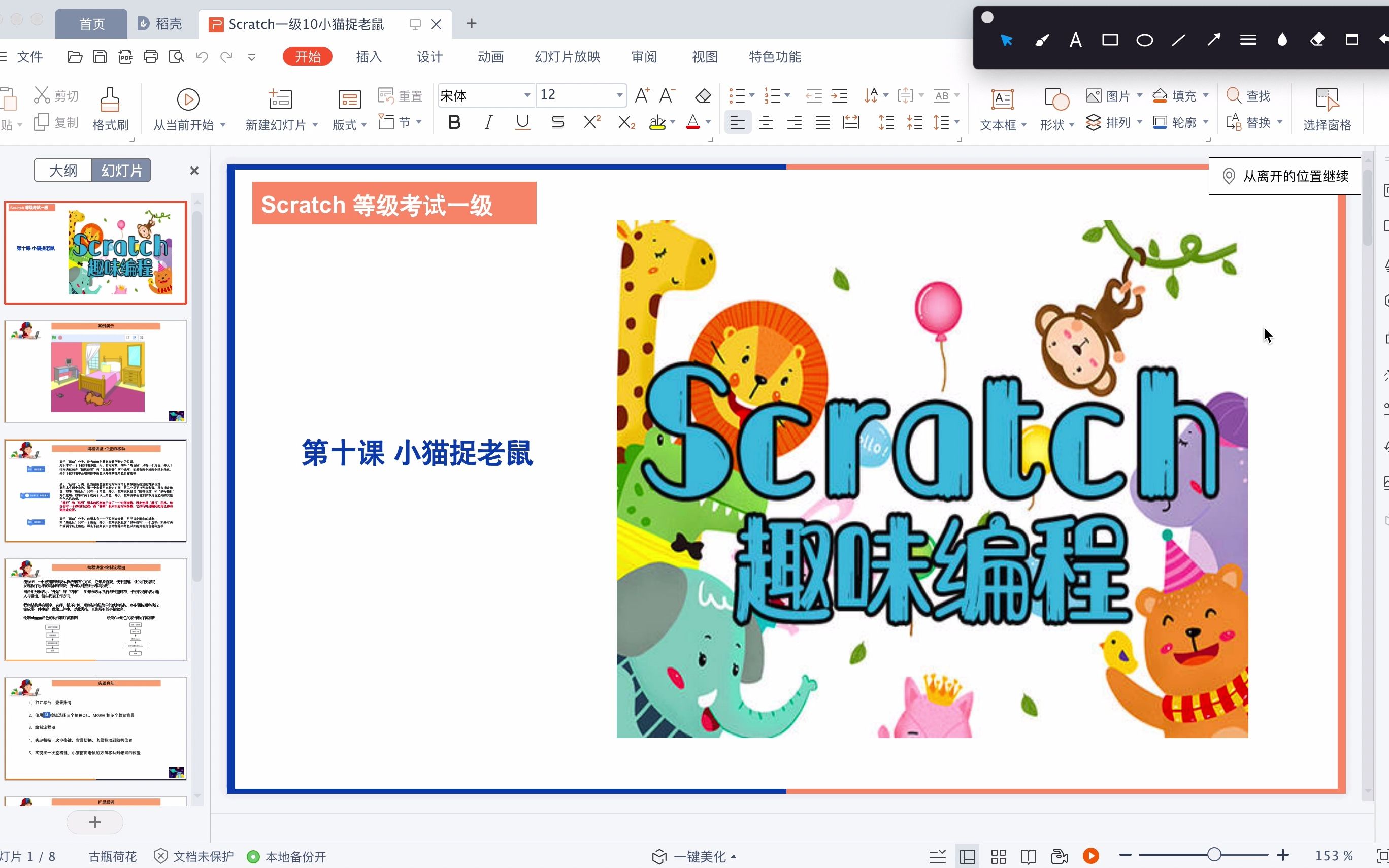Select slide 5 thumbnail 实践真知
Screen dimensions: 1389x868
(x=96, y=728)
